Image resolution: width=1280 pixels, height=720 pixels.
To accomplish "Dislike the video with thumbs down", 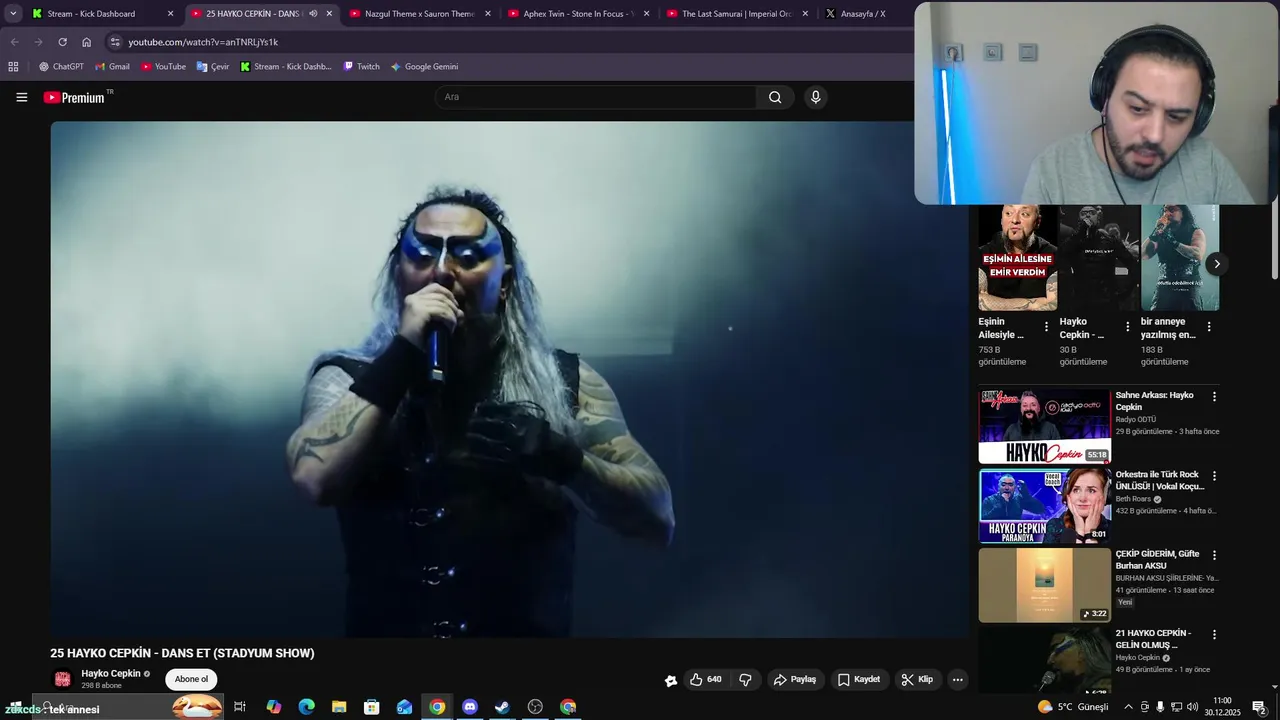I will (745, 680).
